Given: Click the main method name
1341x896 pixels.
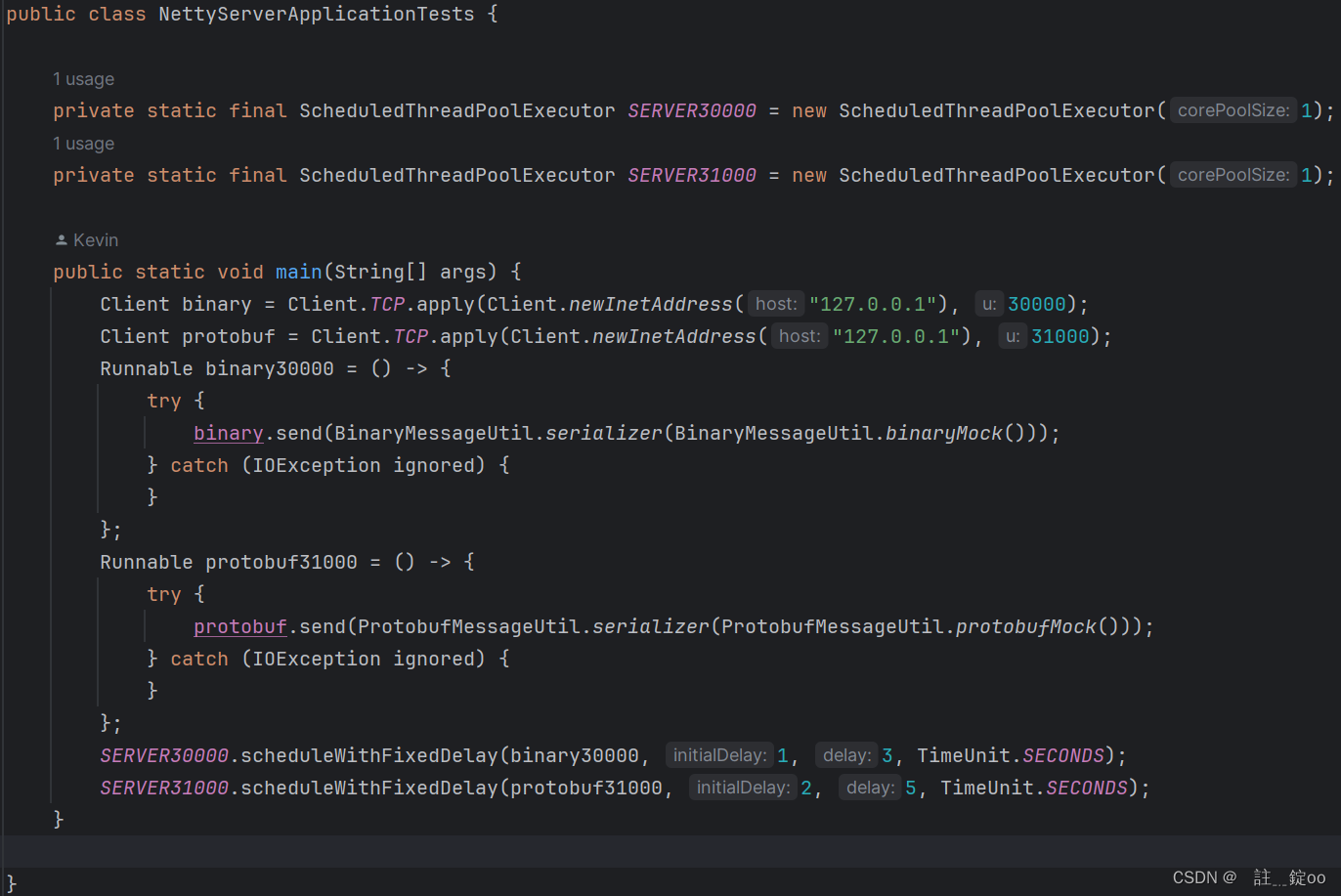Looking at the screenshot, I should pos(299,272).
